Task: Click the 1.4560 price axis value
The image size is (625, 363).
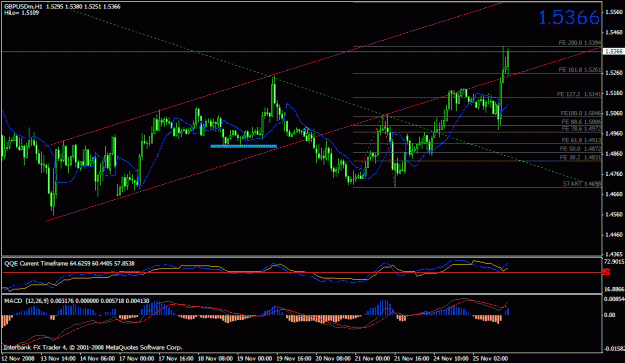Action: pyautogui.click(x=614, y=214)
